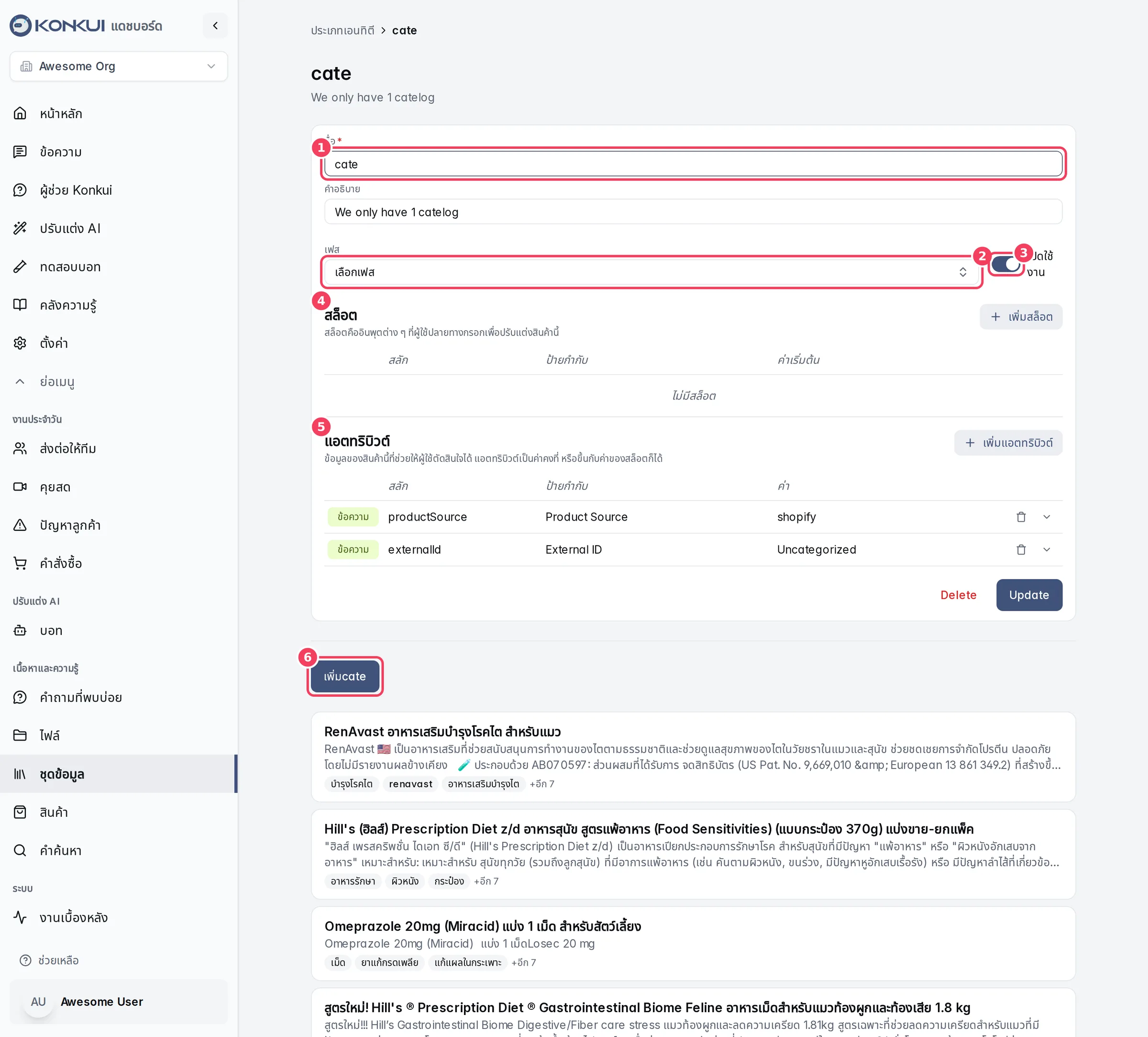Click the ทดสอบบอท pencil icon
This screenshot has height=1037, width=1148.
(20, 266)
